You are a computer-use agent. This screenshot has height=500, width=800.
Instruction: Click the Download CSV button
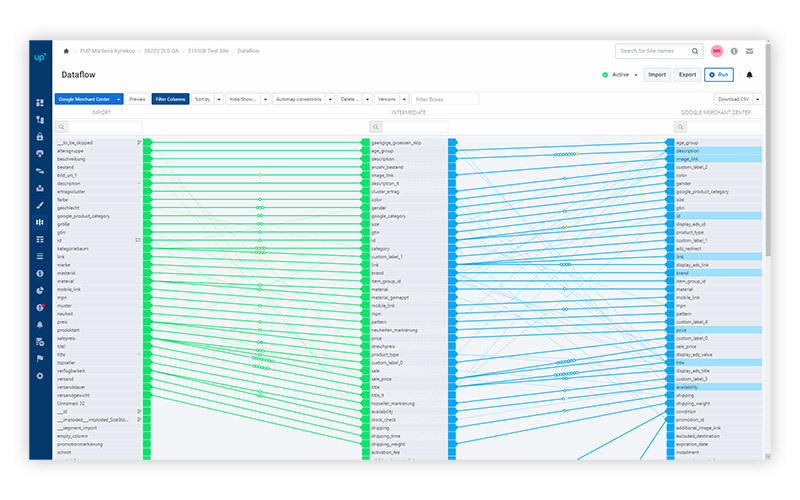click(733, 99)
